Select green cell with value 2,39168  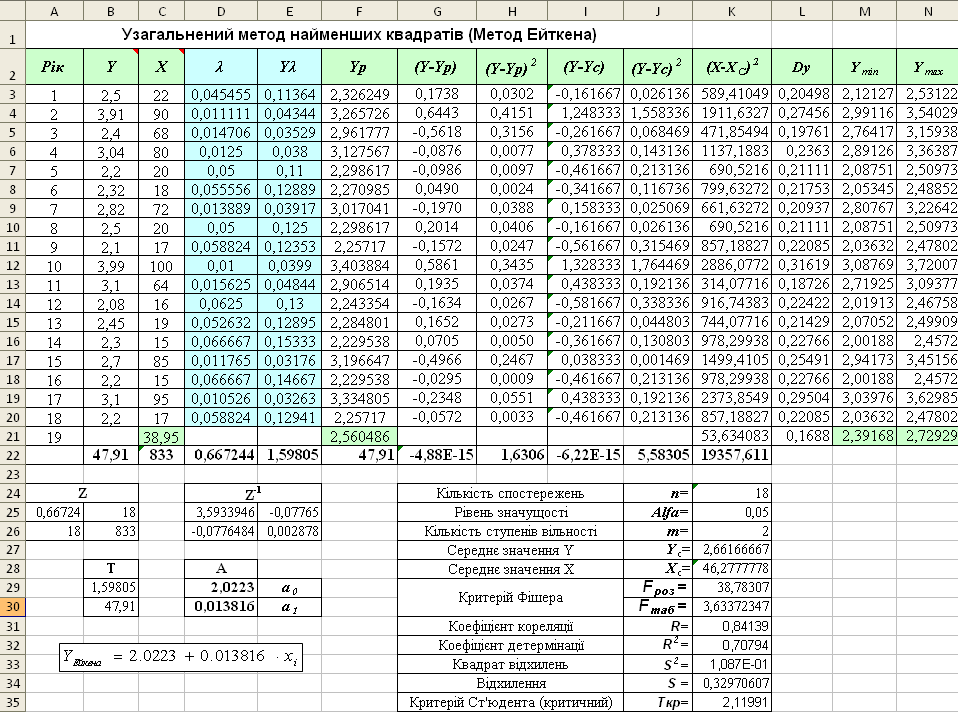tap(865, 436)
